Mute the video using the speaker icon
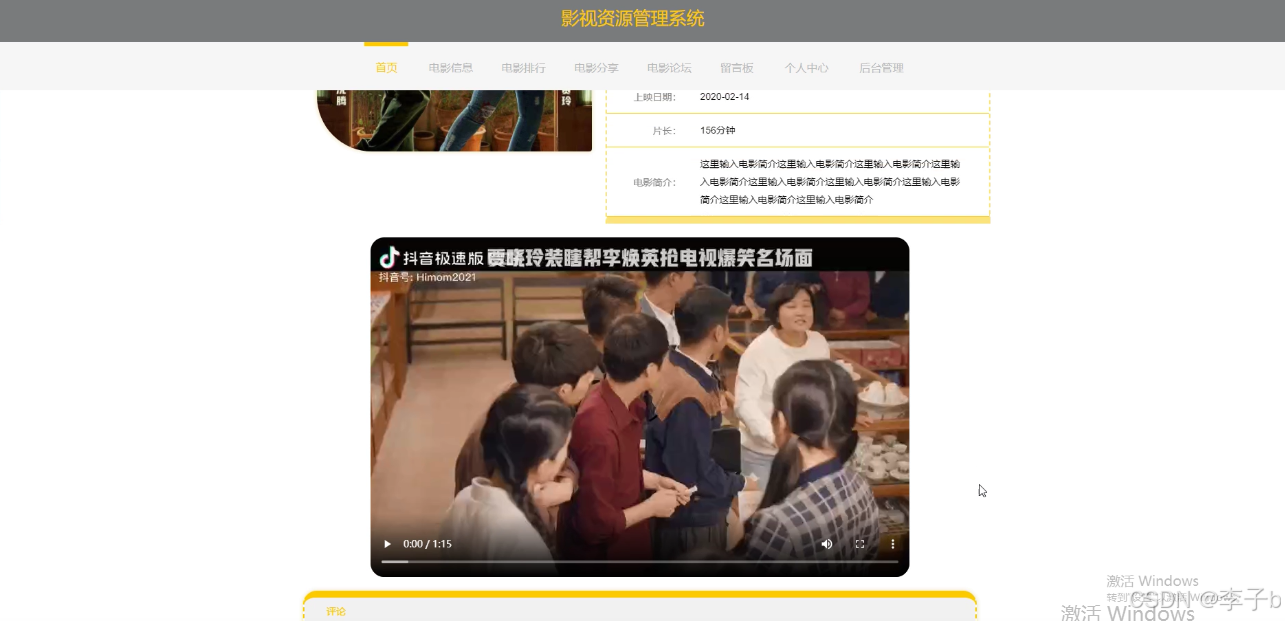The image size is (1285, 621). click(827, 544)
